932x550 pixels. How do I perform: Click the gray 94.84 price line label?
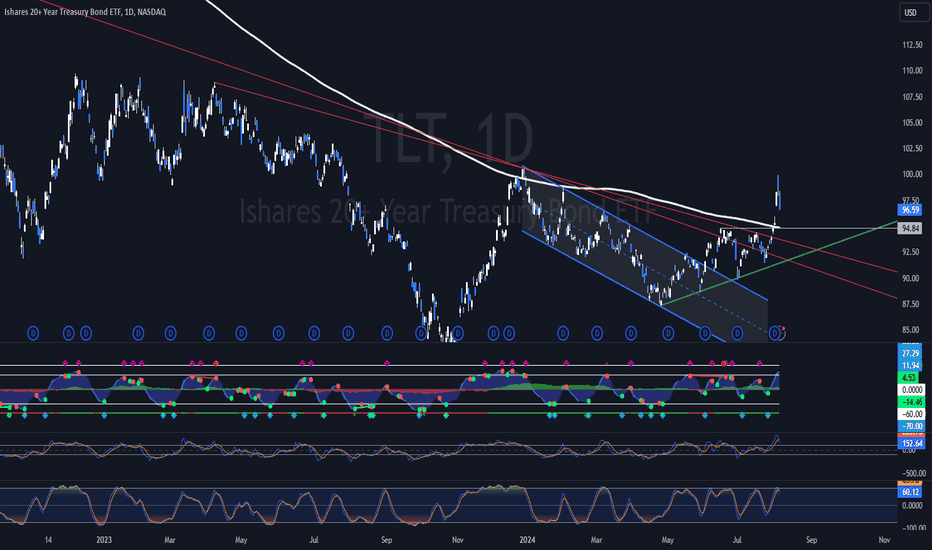click(x=909, y=228)
